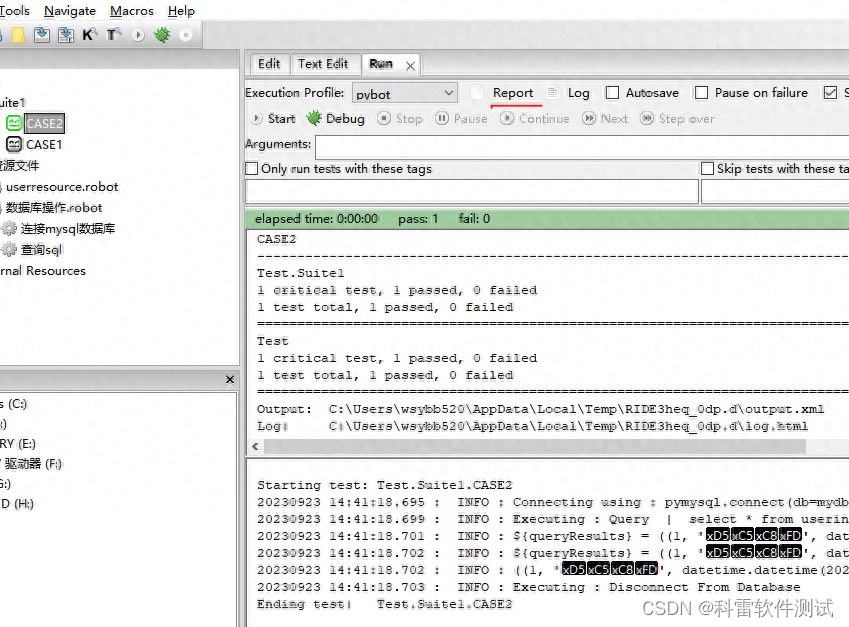Open the Navigate menu
The image size is (849, 627).
point(70,11)
